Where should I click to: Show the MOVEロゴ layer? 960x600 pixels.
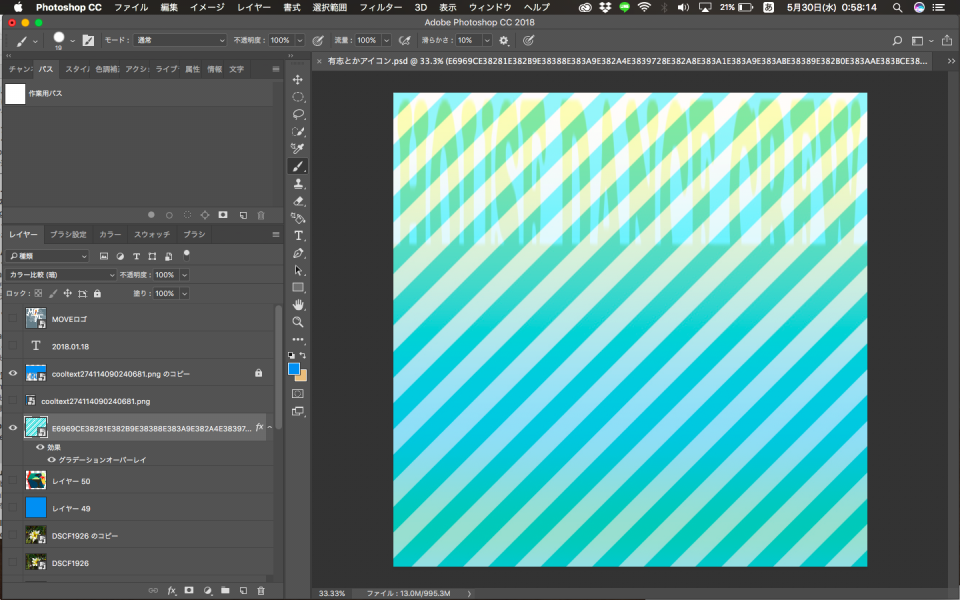[x=13, y=318]
